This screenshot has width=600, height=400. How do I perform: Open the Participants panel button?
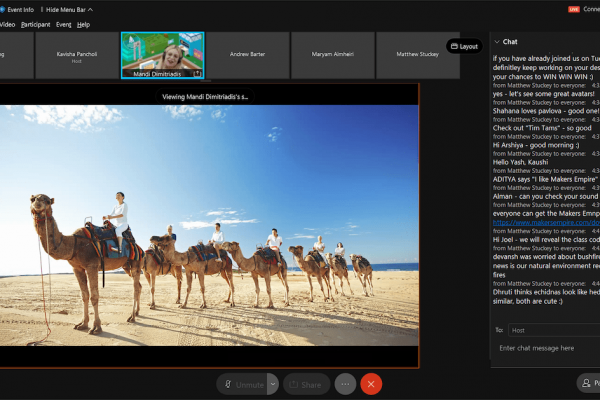coord(590,383)
